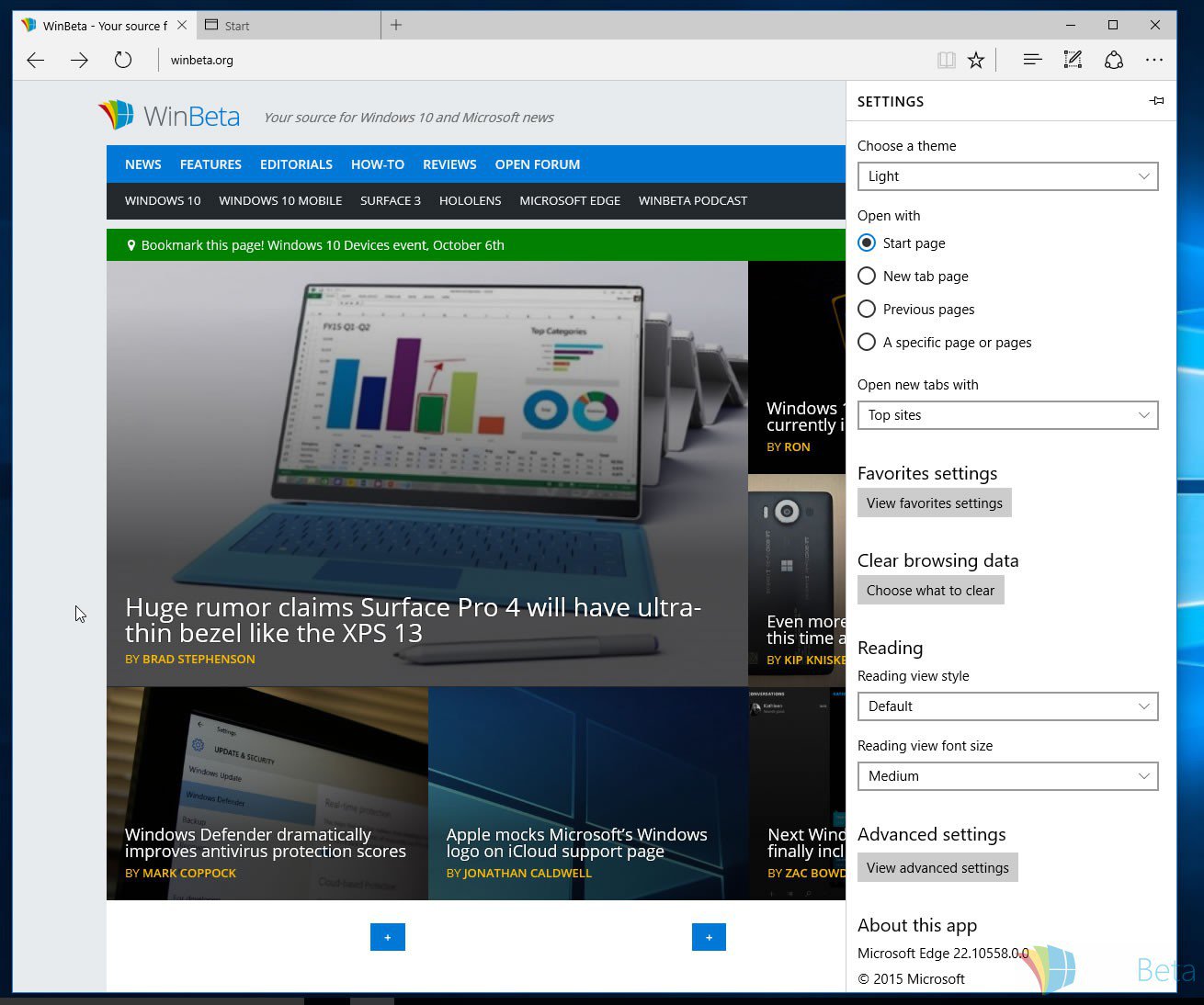Open HOLOLENS submenu link

(471, 200)
